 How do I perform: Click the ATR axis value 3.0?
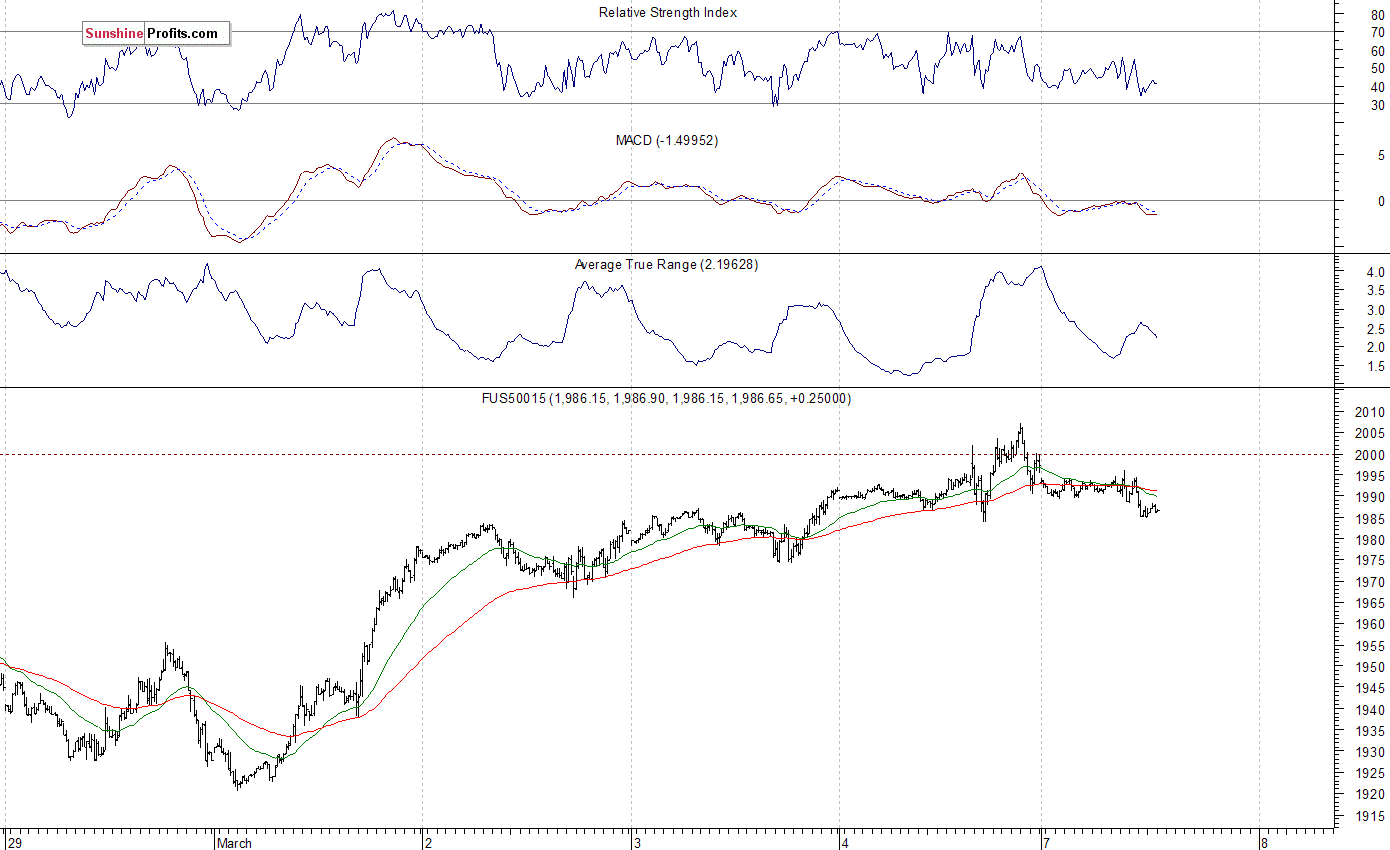point(1375,310)
